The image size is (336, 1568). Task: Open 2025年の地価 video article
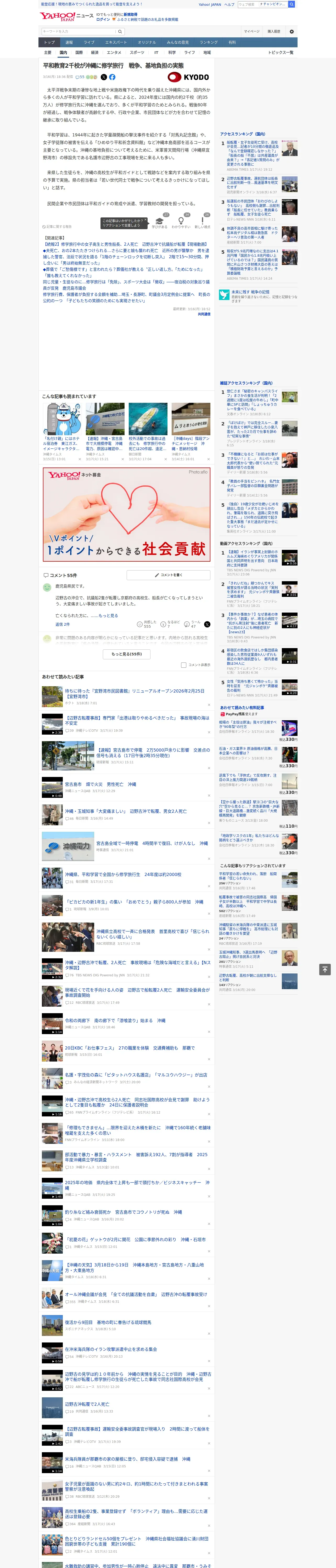(137, 1185)
